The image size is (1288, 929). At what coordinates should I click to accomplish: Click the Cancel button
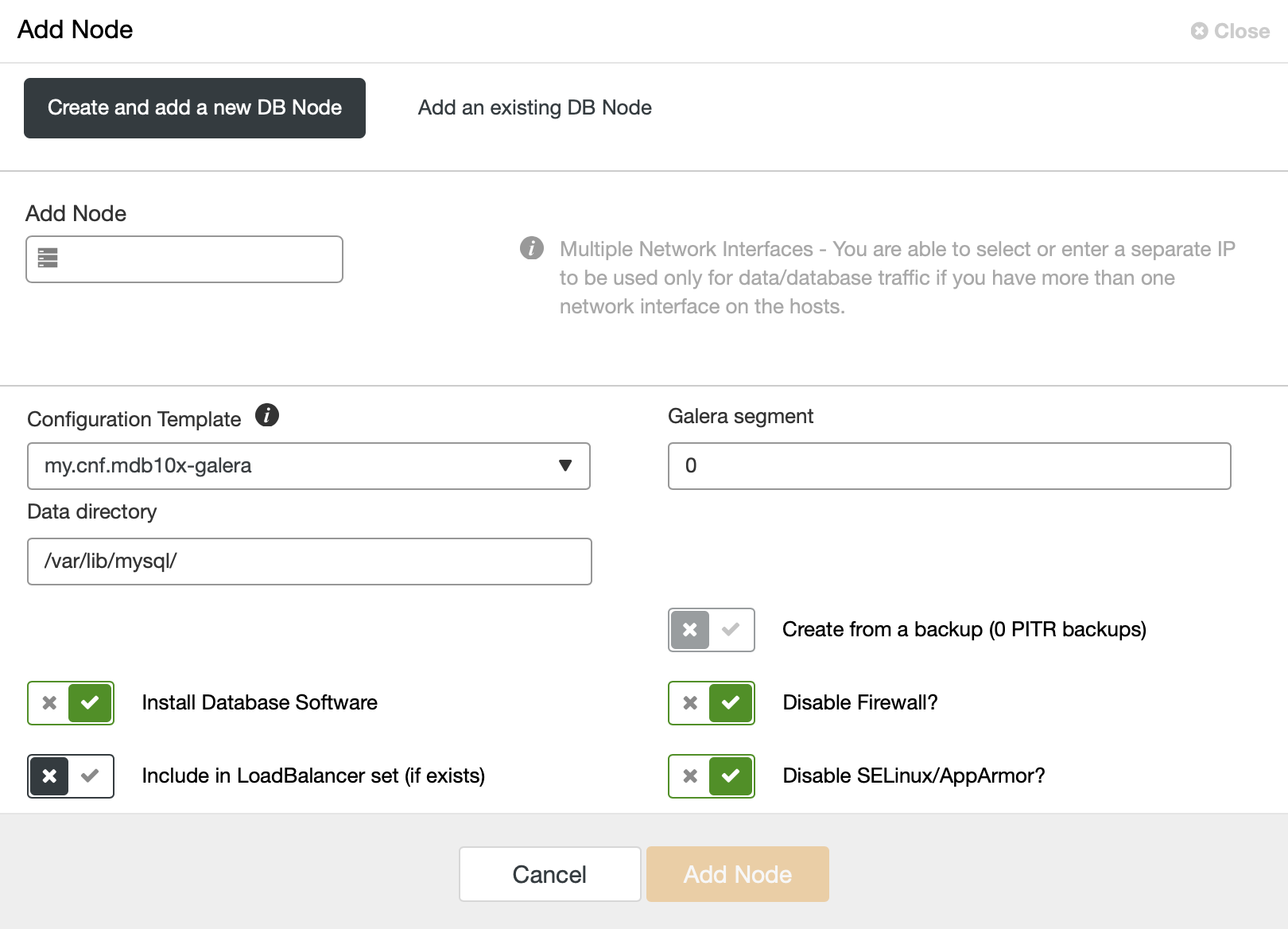(549, 874)
